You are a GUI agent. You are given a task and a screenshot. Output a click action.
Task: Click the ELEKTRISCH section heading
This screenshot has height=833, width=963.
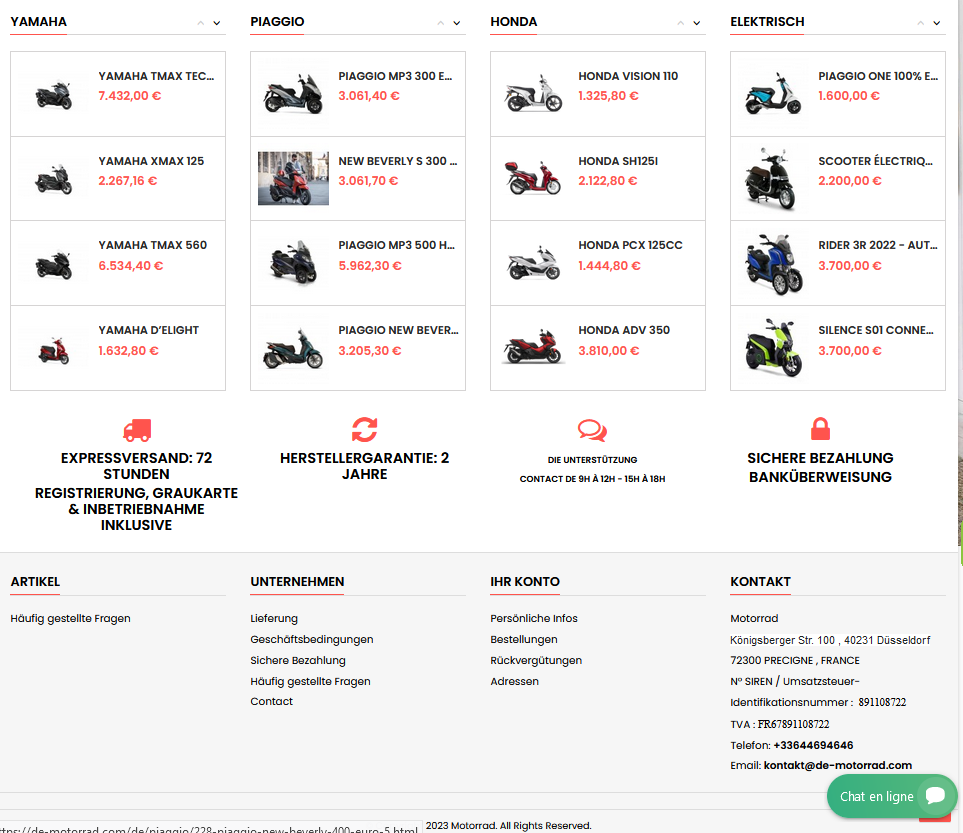[767, 22]
